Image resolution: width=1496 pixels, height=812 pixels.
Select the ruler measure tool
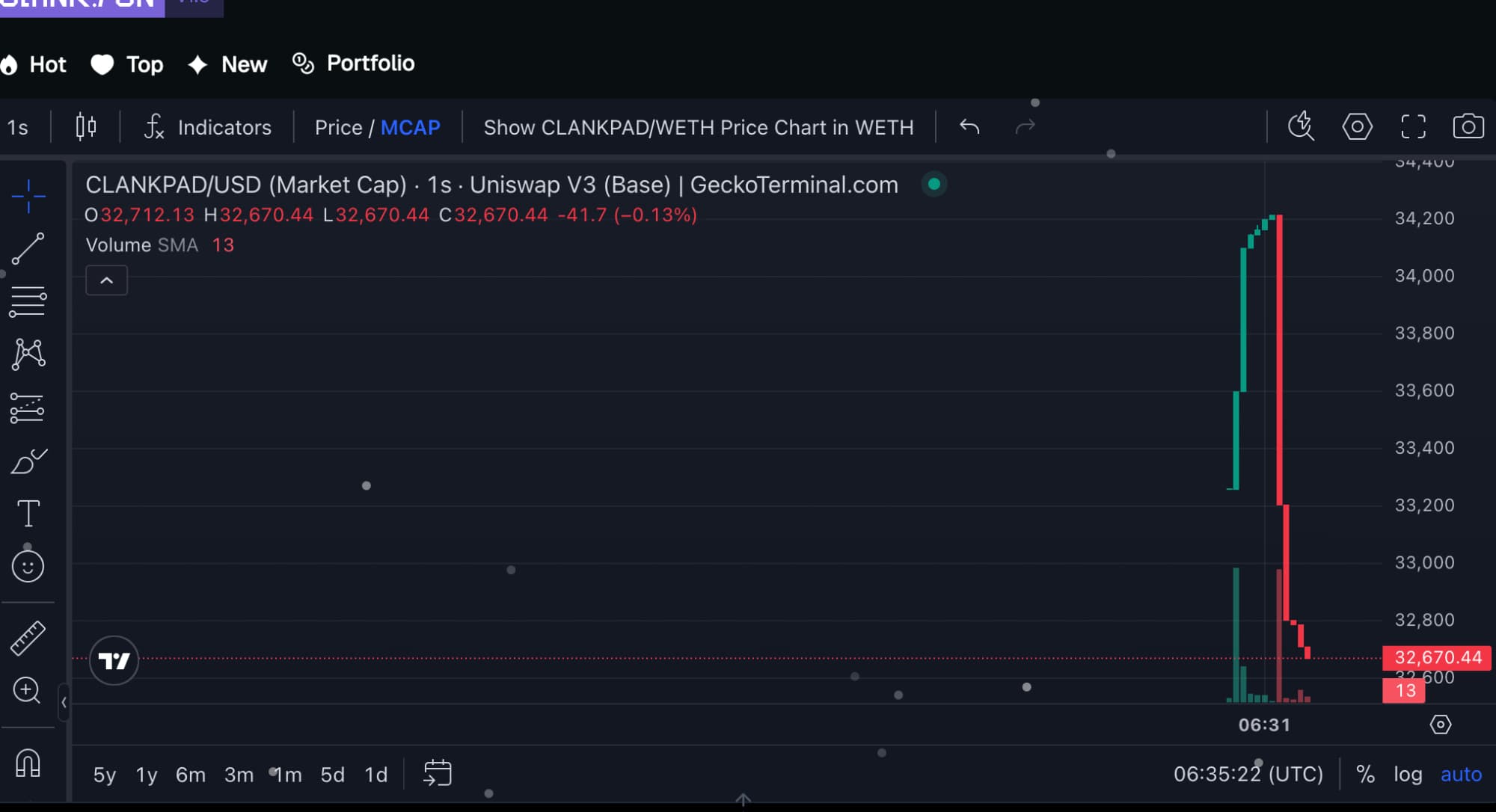click(28, 638)
